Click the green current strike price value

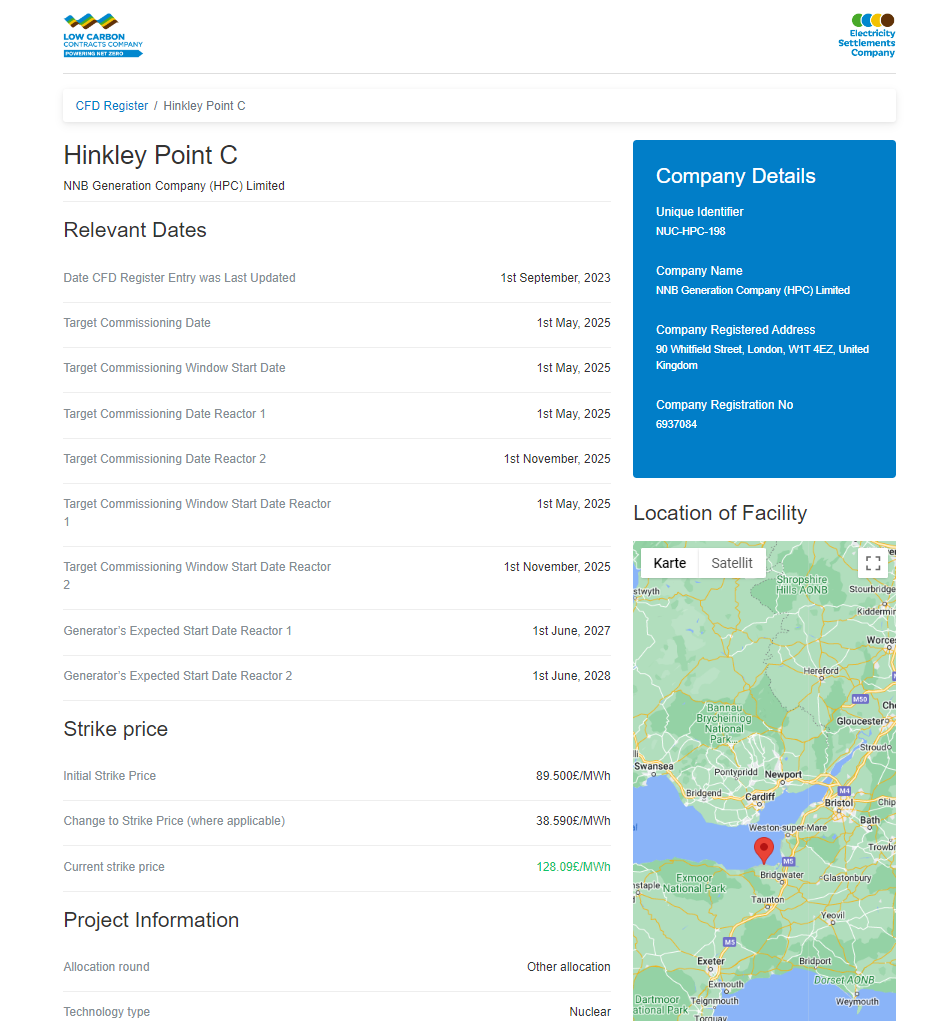(x=573, y=867)
